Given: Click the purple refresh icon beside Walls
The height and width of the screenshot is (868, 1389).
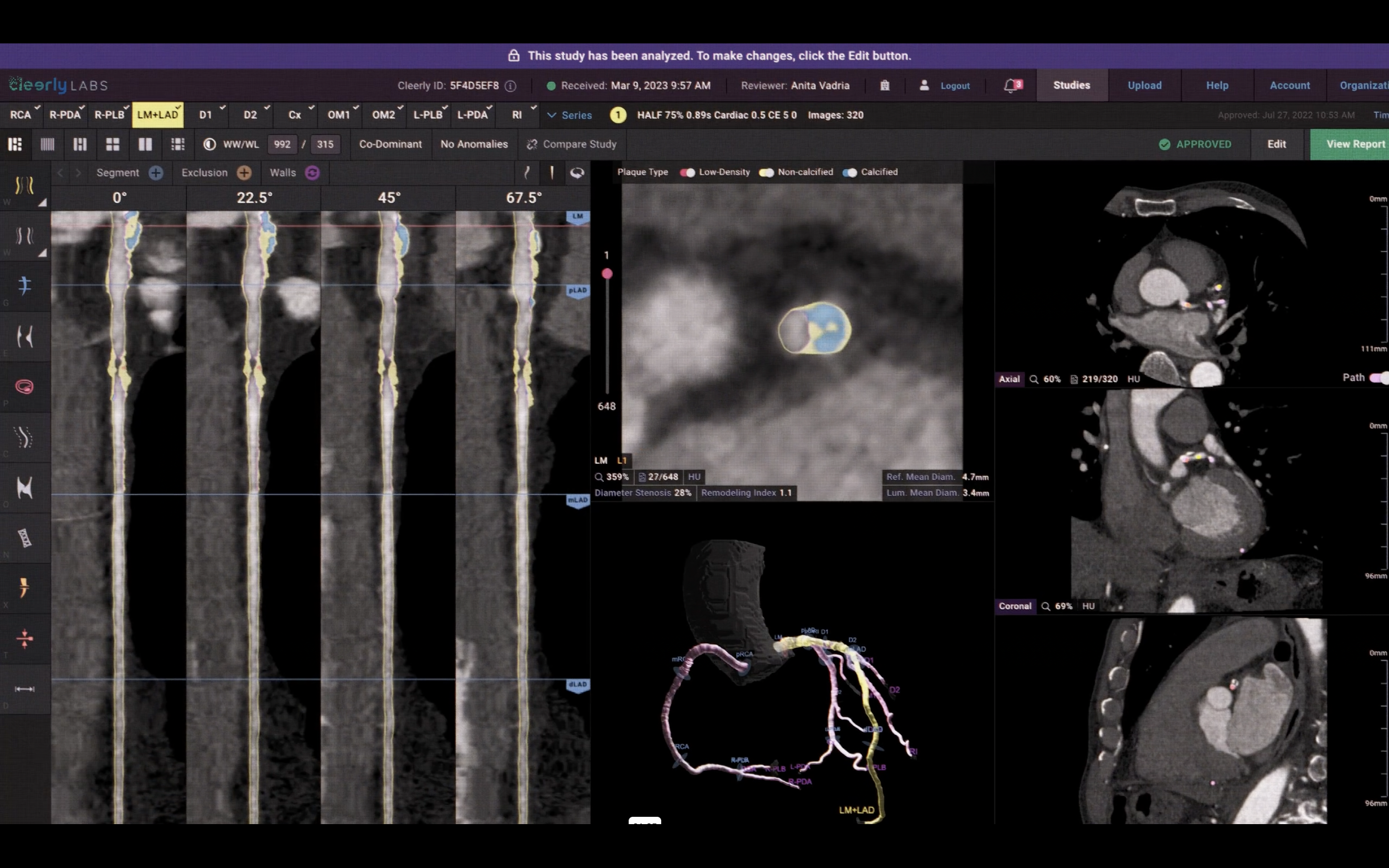Looking at the screenshot, I should [312, 173].
